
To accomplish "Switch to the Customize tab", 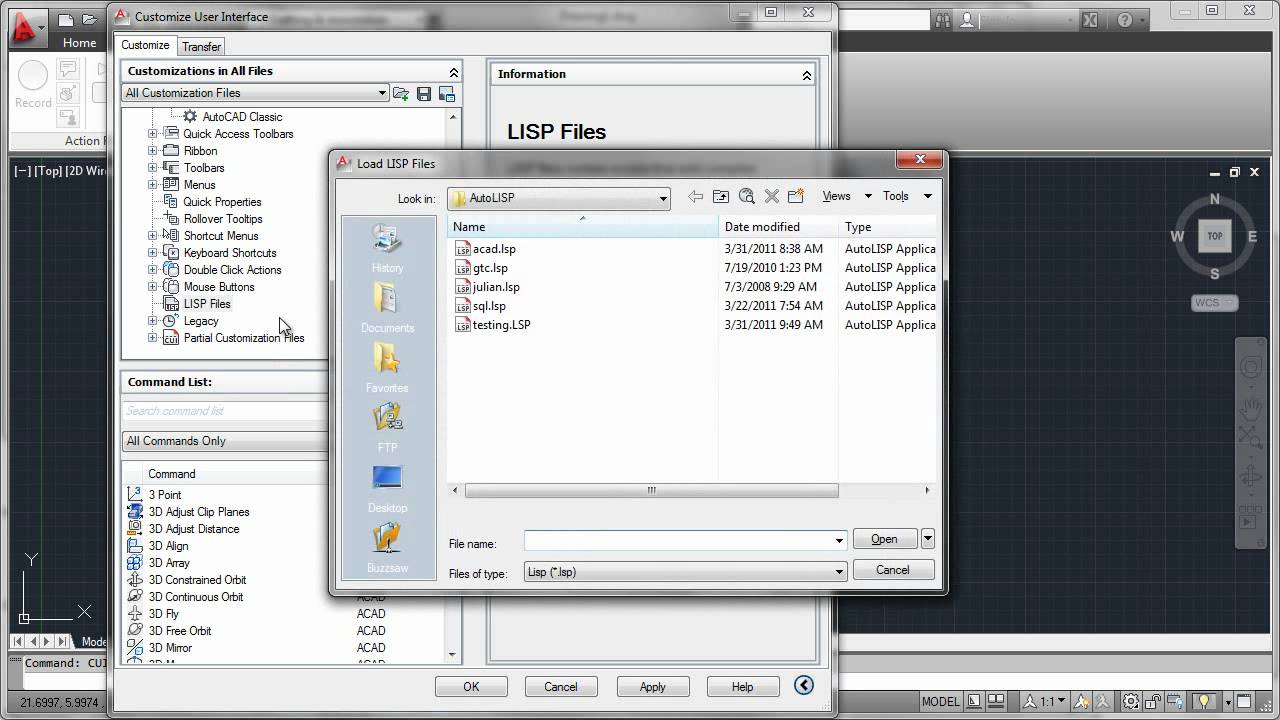I will click(x=146, y=45).
